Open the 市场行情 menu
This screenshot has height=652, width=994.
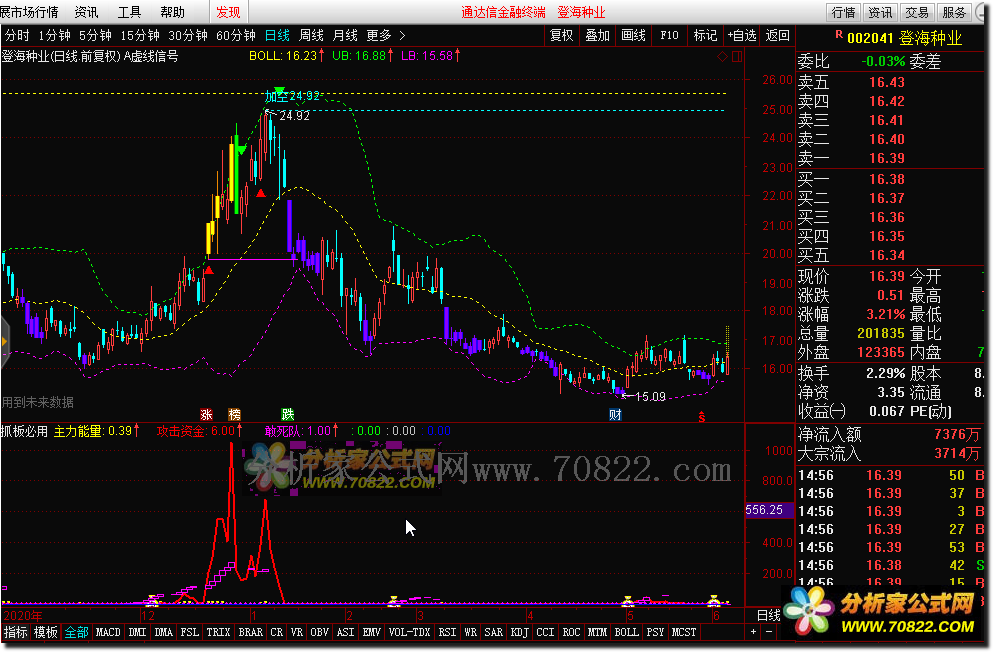(29, 12)
